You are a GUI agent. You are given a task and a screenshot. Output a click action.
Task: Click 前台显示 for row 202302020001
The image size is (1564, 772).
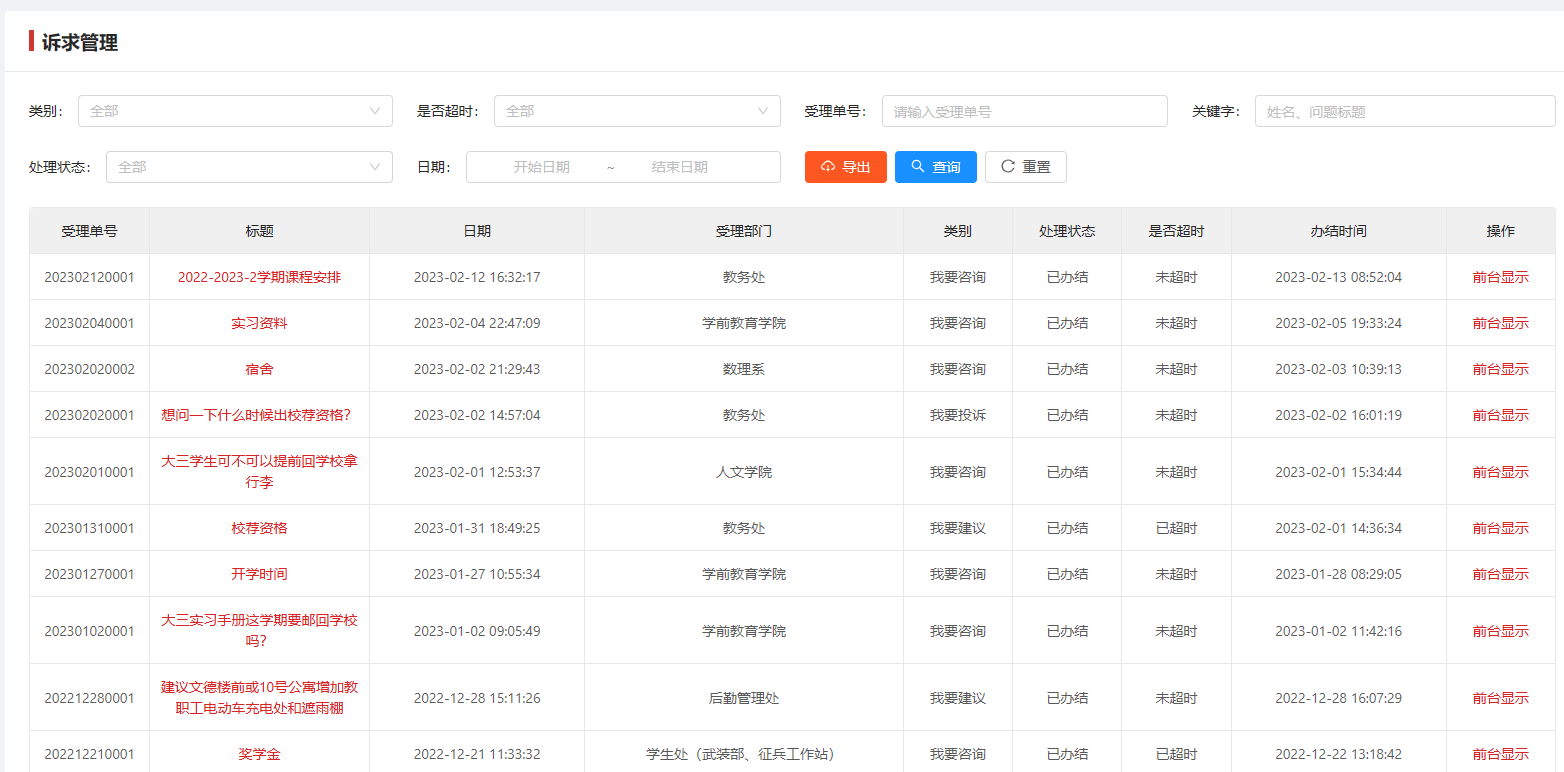1500,415
